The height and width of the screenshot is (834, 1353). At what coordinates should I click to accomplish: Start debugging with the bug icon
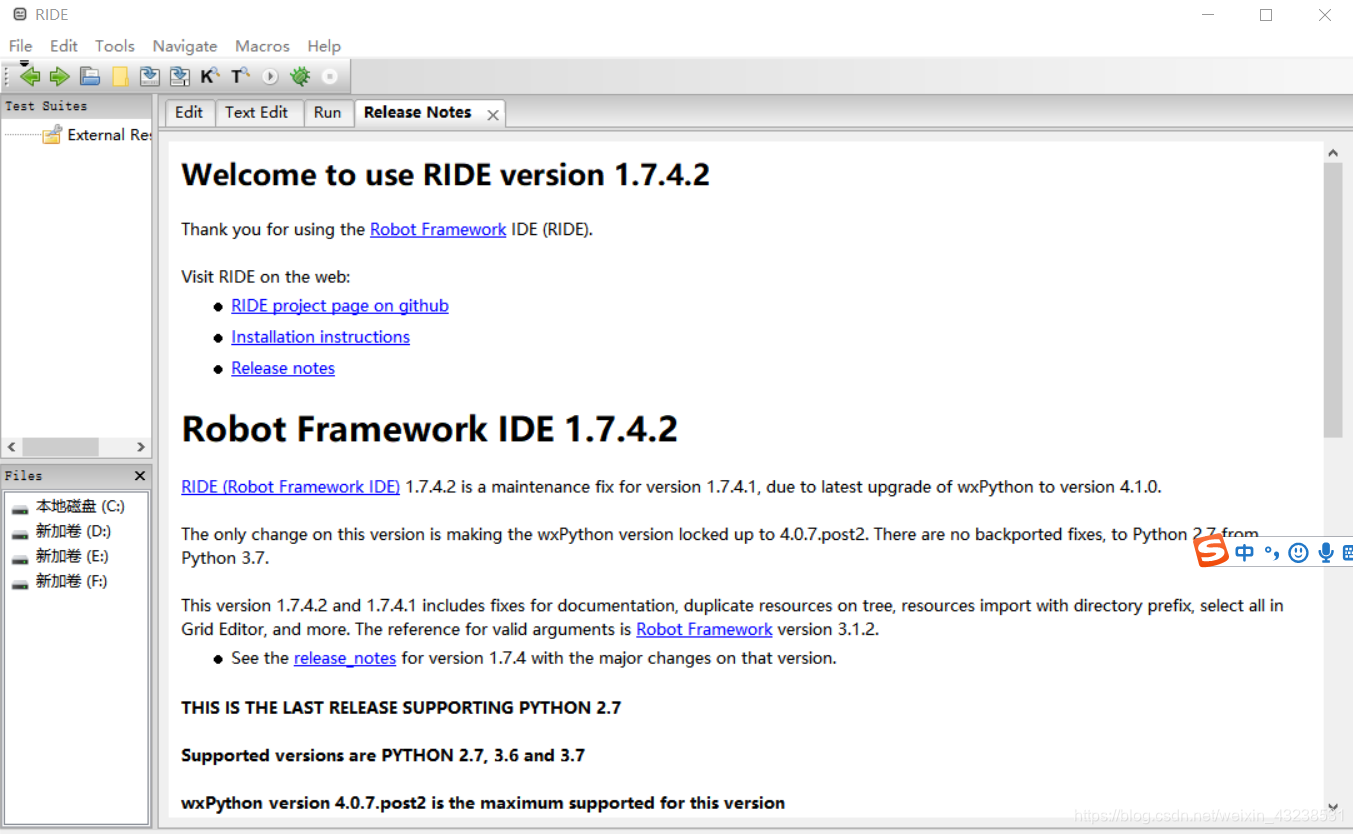[301, 76]
